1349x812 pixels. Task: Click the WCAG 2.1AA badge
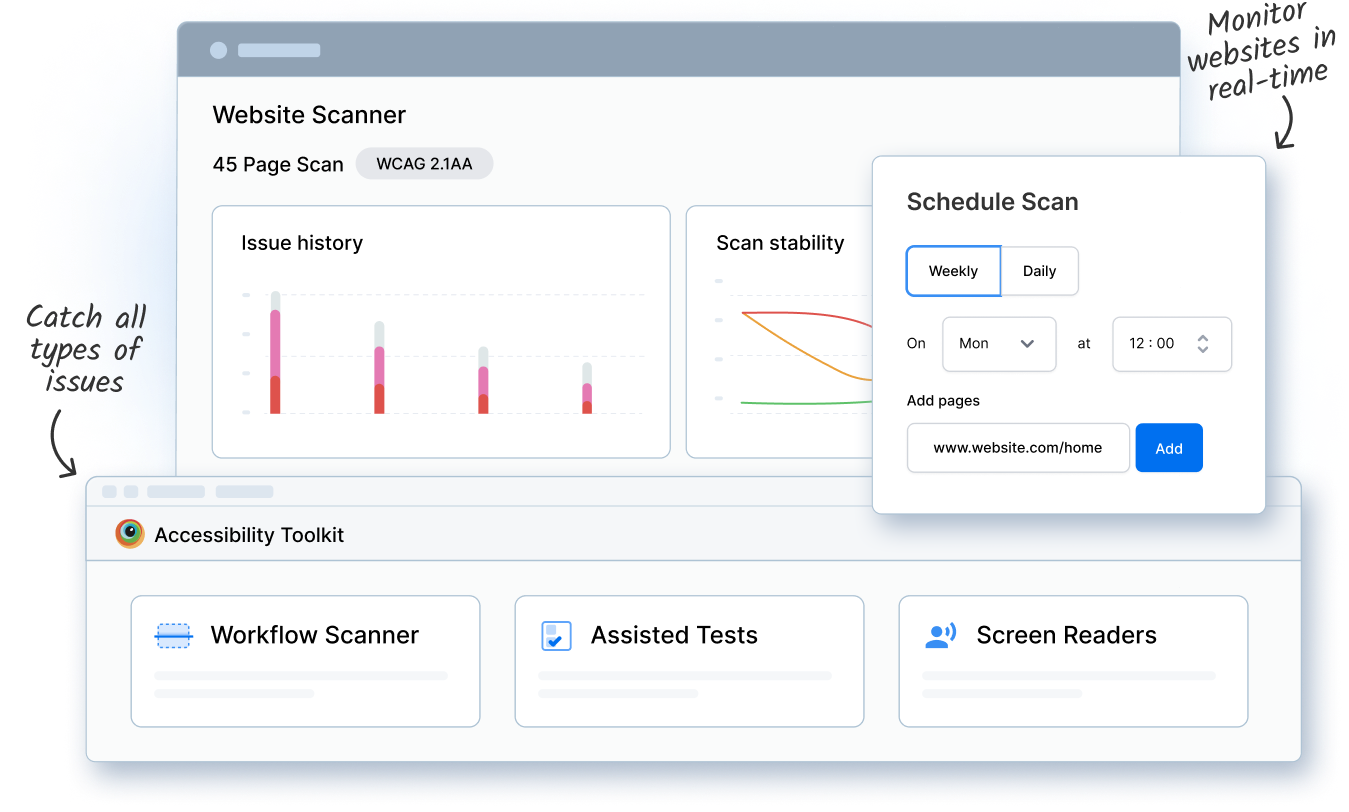(x=424, y=164)
